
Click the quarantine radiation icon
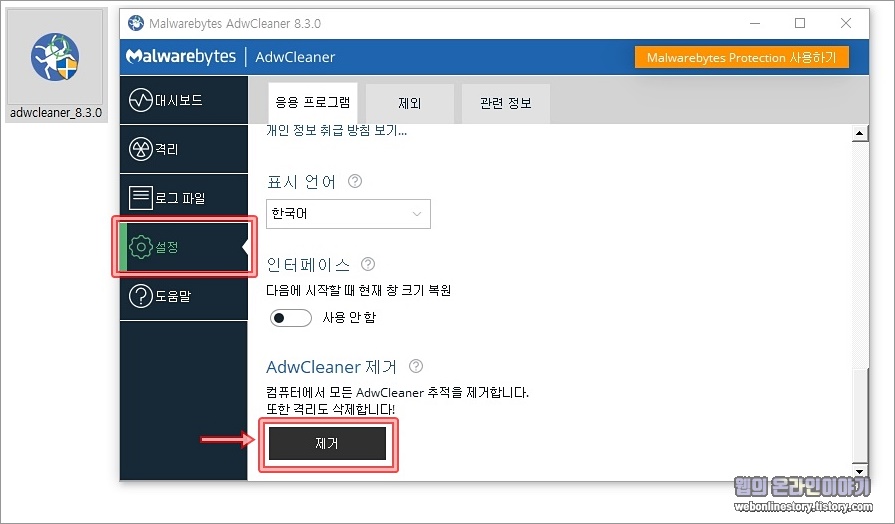140,149
